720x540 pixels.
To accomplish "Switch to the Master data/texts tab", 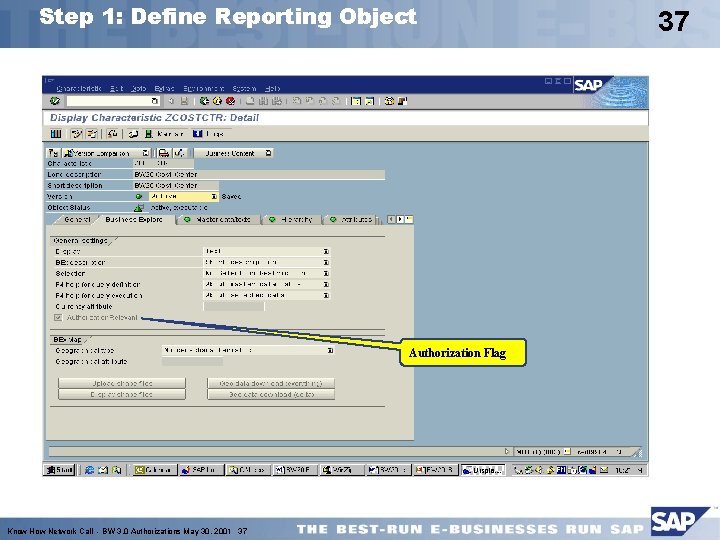I will (x=218, y=219).
